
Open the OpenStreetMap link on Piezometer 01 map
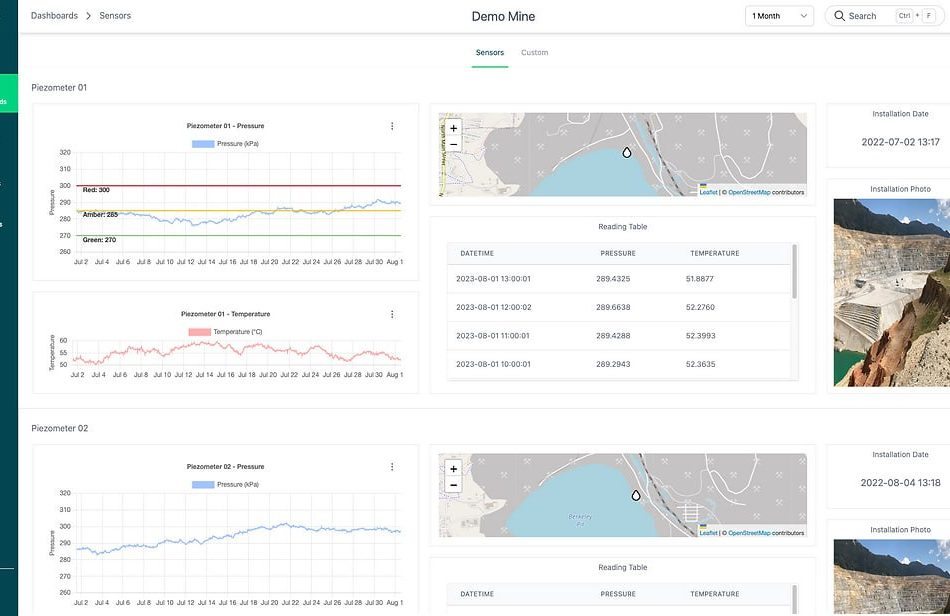click(748, 192)
